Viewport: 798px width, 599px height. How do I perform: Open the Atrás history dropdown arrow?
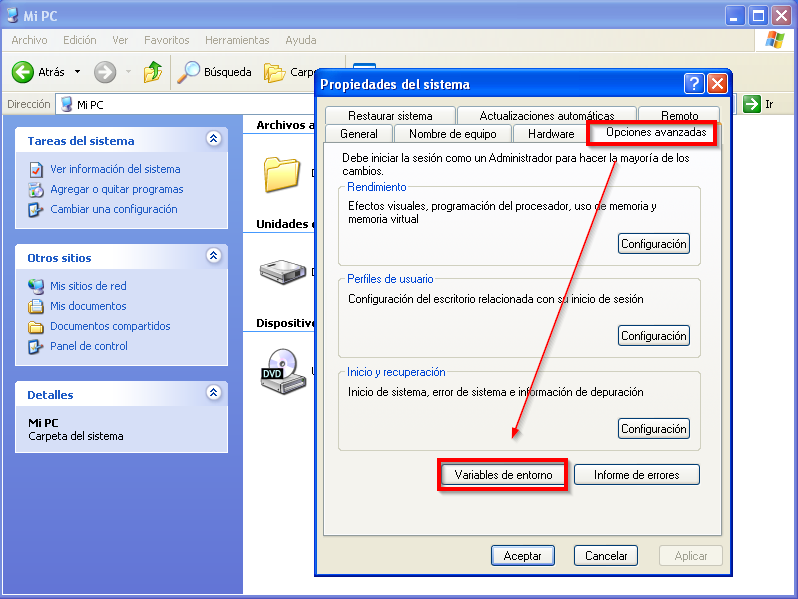77,72
